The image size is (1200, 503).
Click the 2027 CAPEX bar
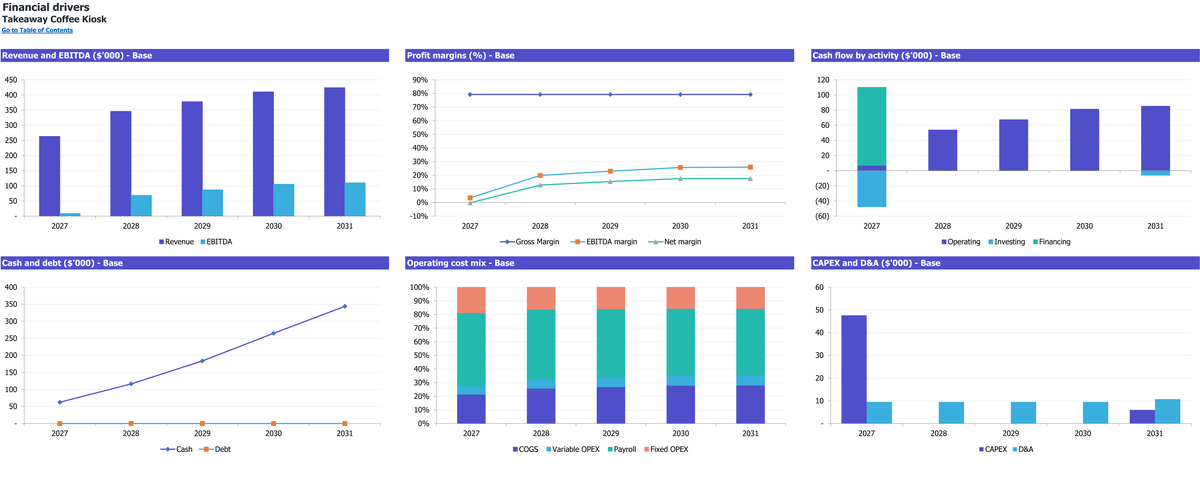click(x=854, y=370)
